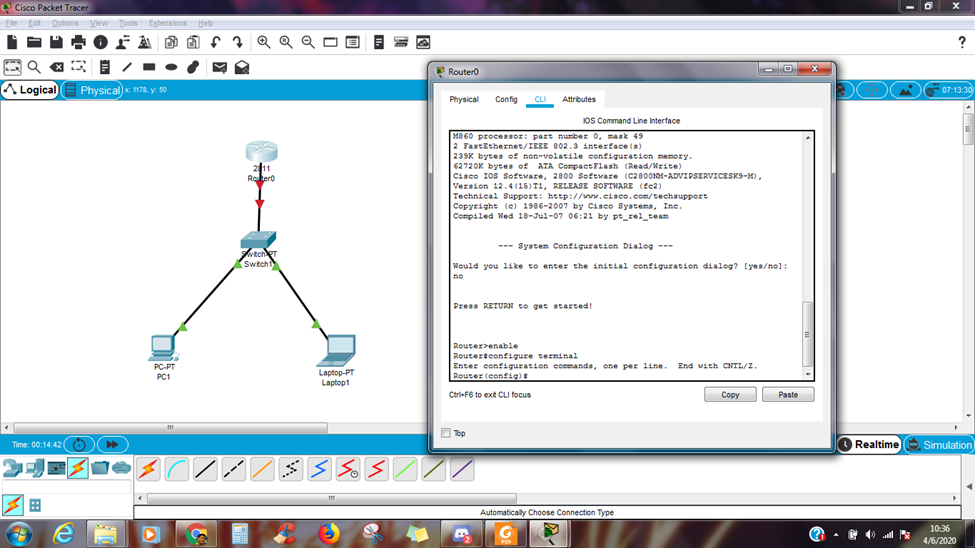The image size is (975, 548).
Task: Select Automatically Choose Connection lightning icon
Action: coord(148,469)
